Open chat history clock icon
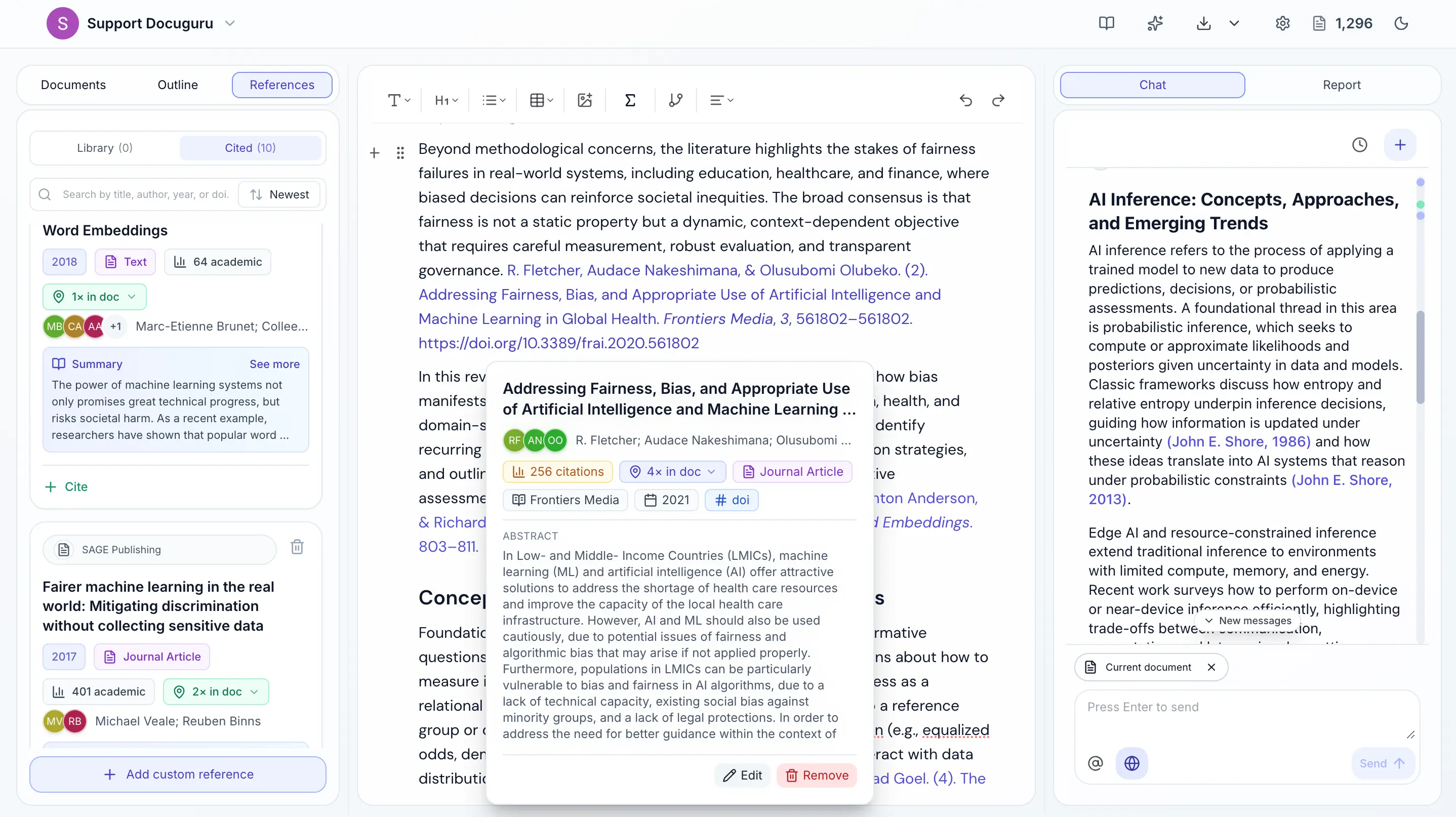This screenshot has height=817, width=1456. click(1359, 145)
